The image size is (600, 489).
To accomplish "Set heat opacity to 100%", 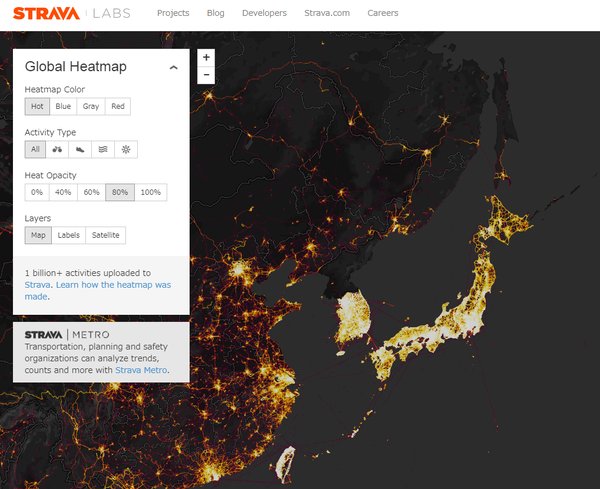I will click(x=151, y=192).
